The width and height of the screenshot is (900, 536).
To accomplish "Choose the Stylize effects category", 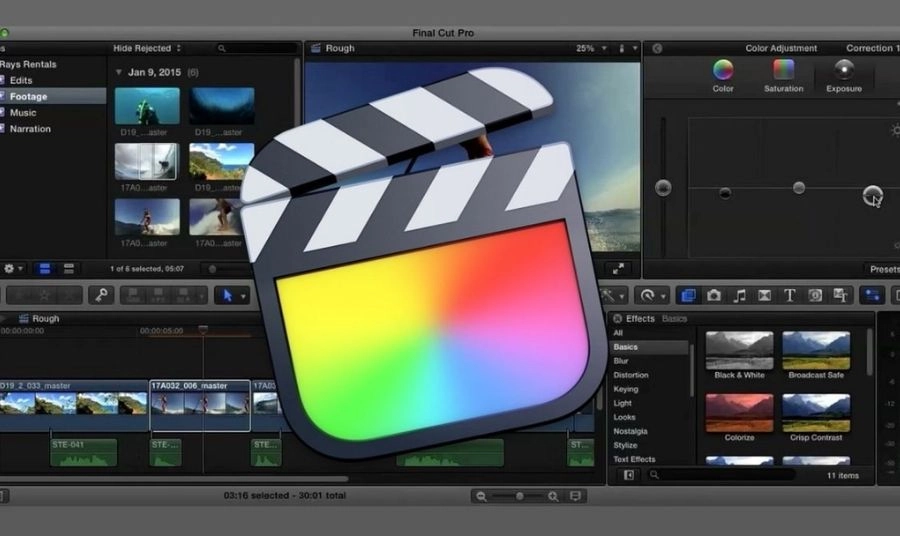I will (x=625, y=445).
